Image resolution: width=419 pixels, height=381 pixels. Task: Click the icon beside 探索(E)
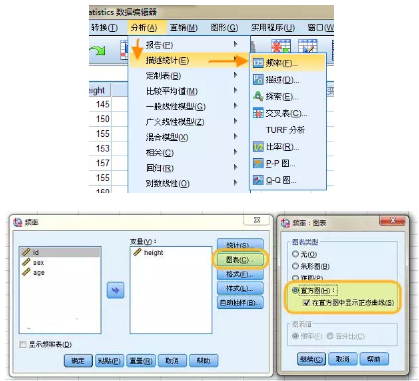pos(258,96)
